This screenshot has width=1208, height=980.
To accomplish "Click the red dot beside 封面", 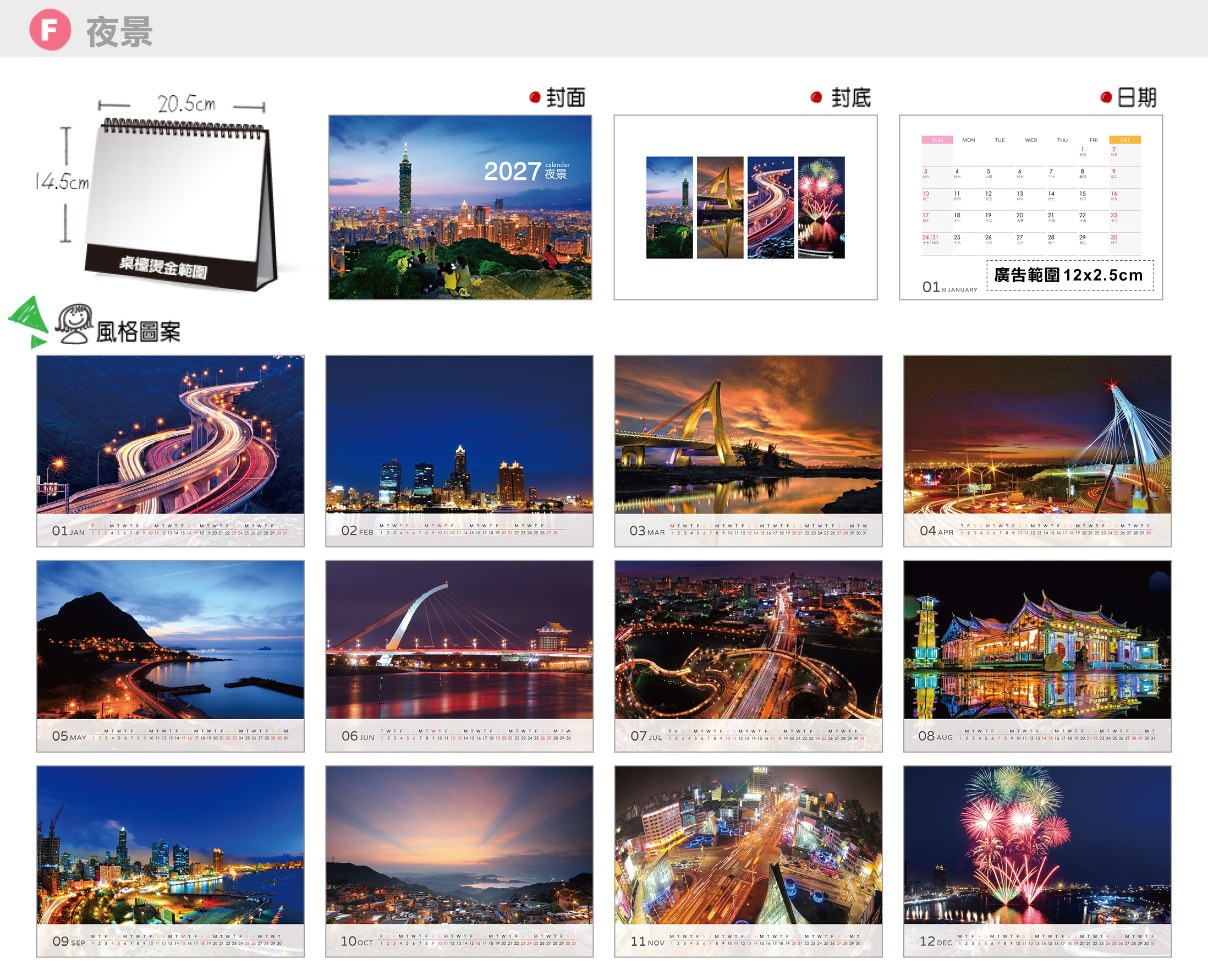I will pos(535,97).
